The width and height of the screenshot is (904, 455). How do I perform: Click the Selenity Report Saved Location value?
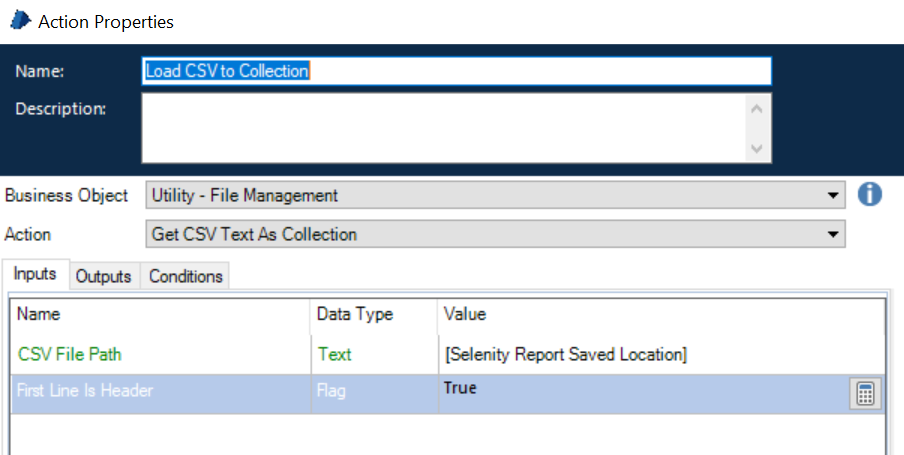(566, 354)
